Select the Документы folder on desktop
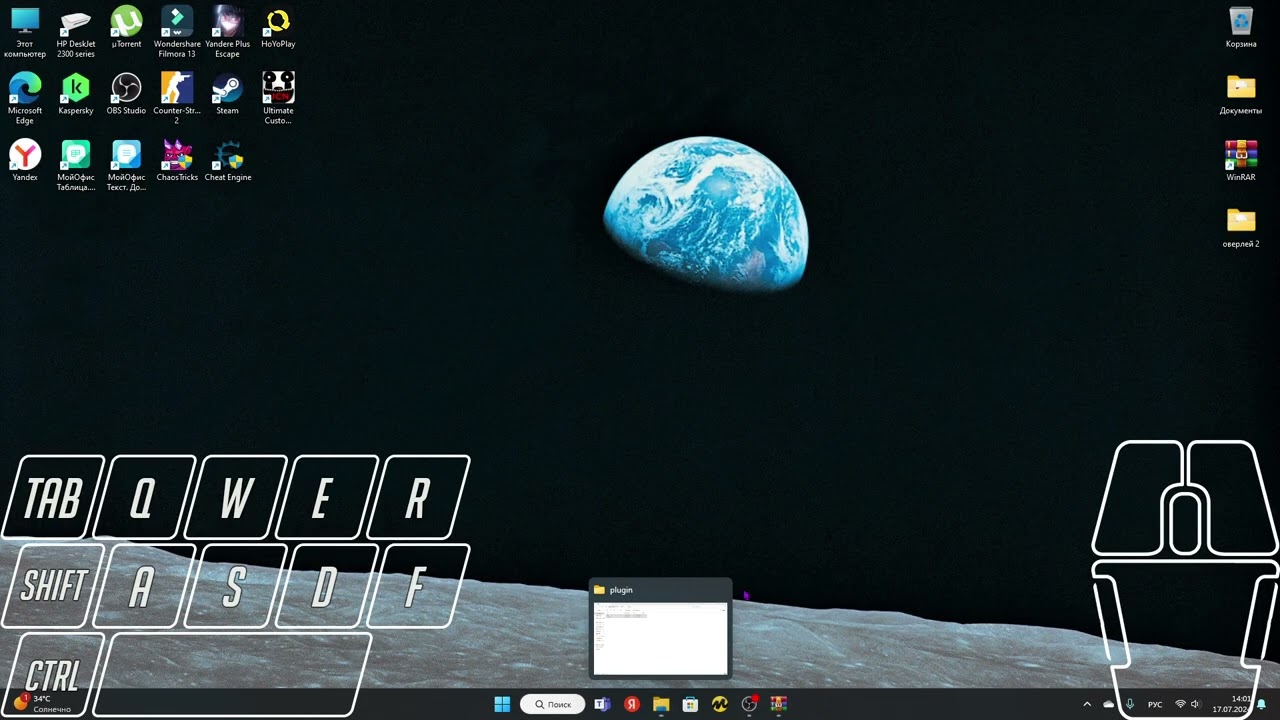The image size is (1280, 720). tap(1241, 94)
